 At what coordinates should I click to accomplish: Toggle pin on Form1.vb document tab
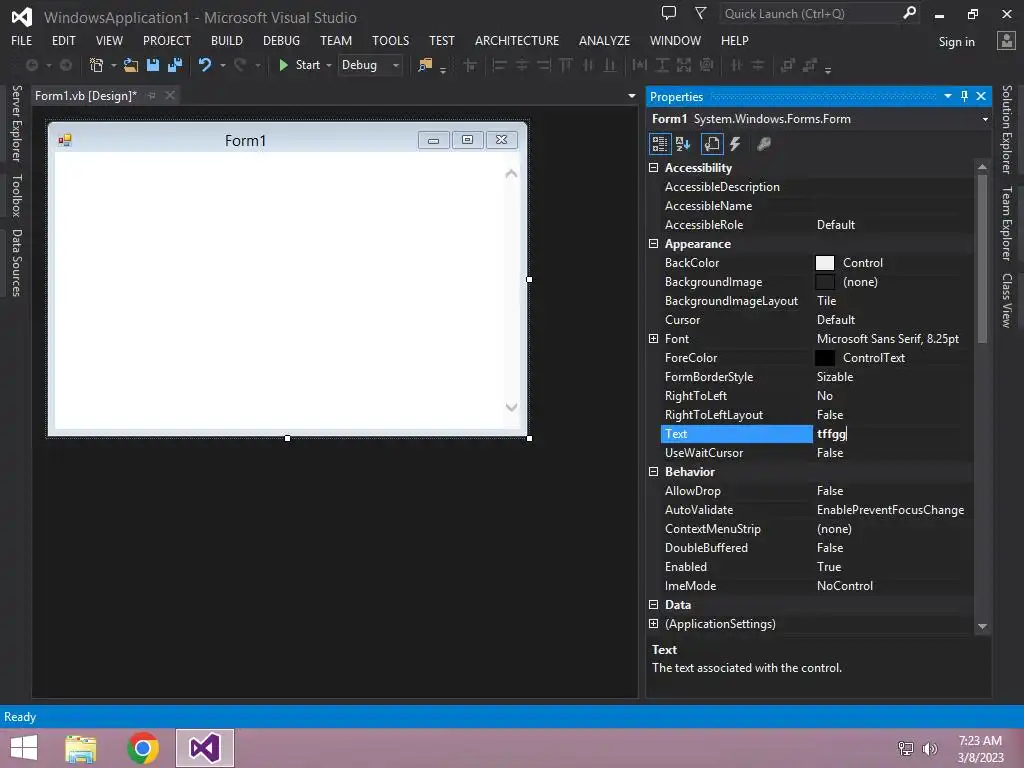coord(152,95)
